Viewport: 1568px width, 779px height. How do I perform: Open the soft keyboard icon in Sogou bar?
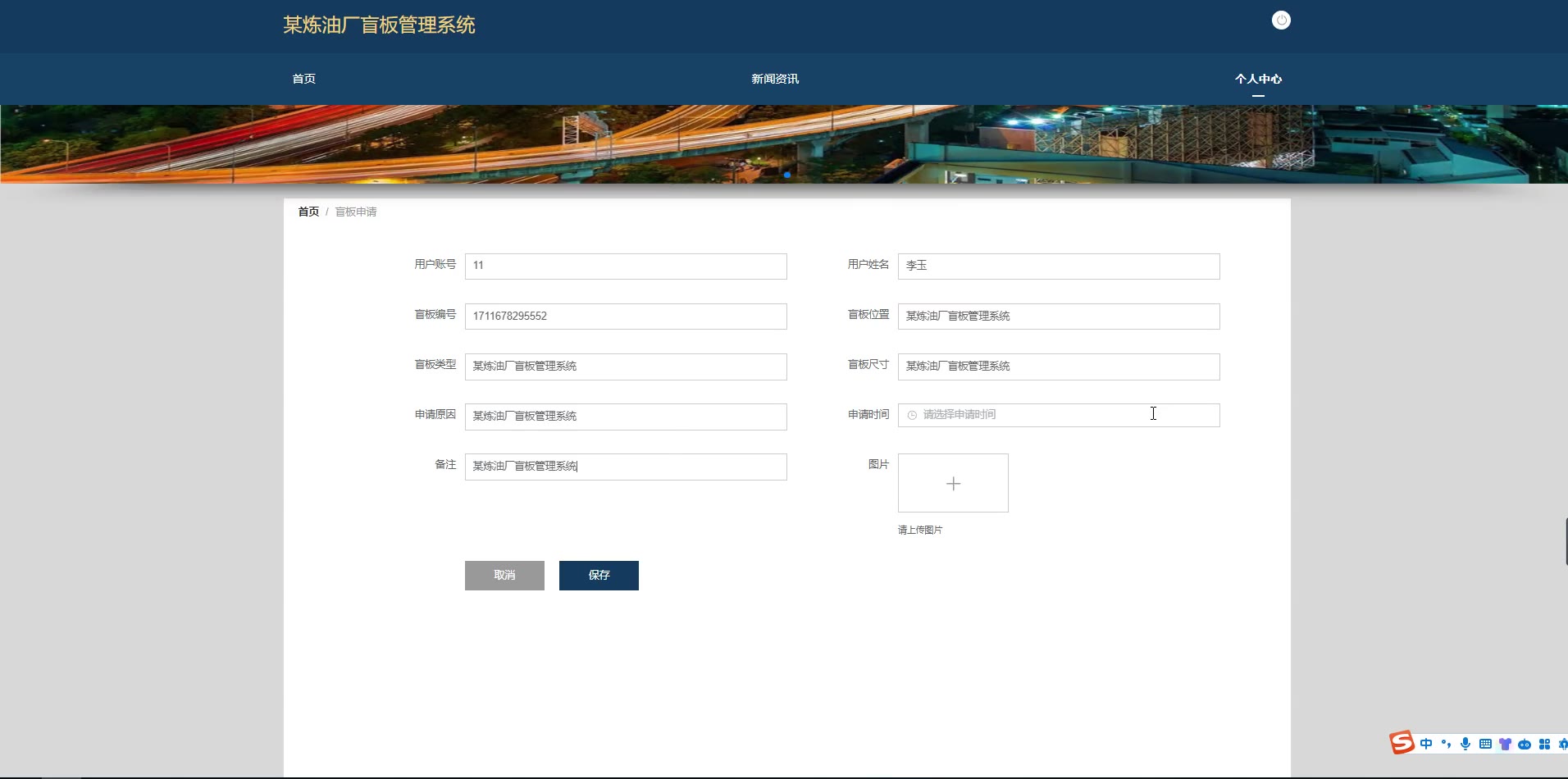[x=1485, y=744]
